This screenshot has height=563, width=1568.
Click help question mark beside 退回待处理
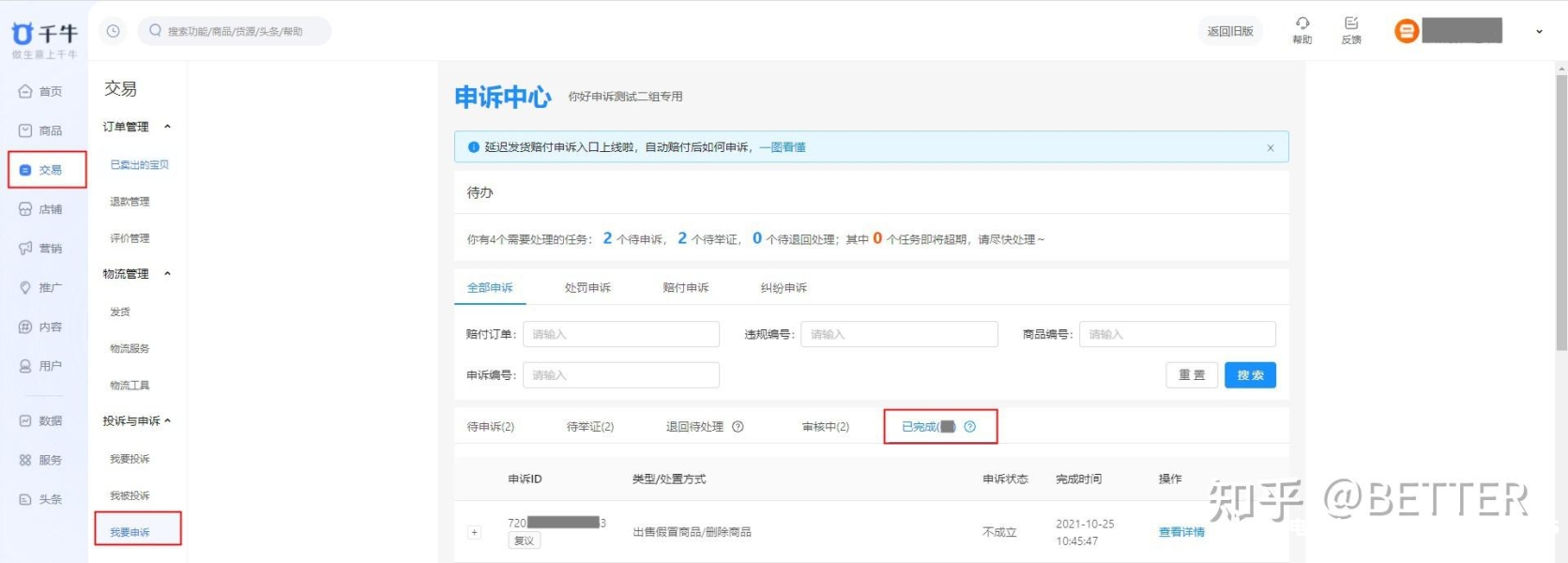click(738, 427)
